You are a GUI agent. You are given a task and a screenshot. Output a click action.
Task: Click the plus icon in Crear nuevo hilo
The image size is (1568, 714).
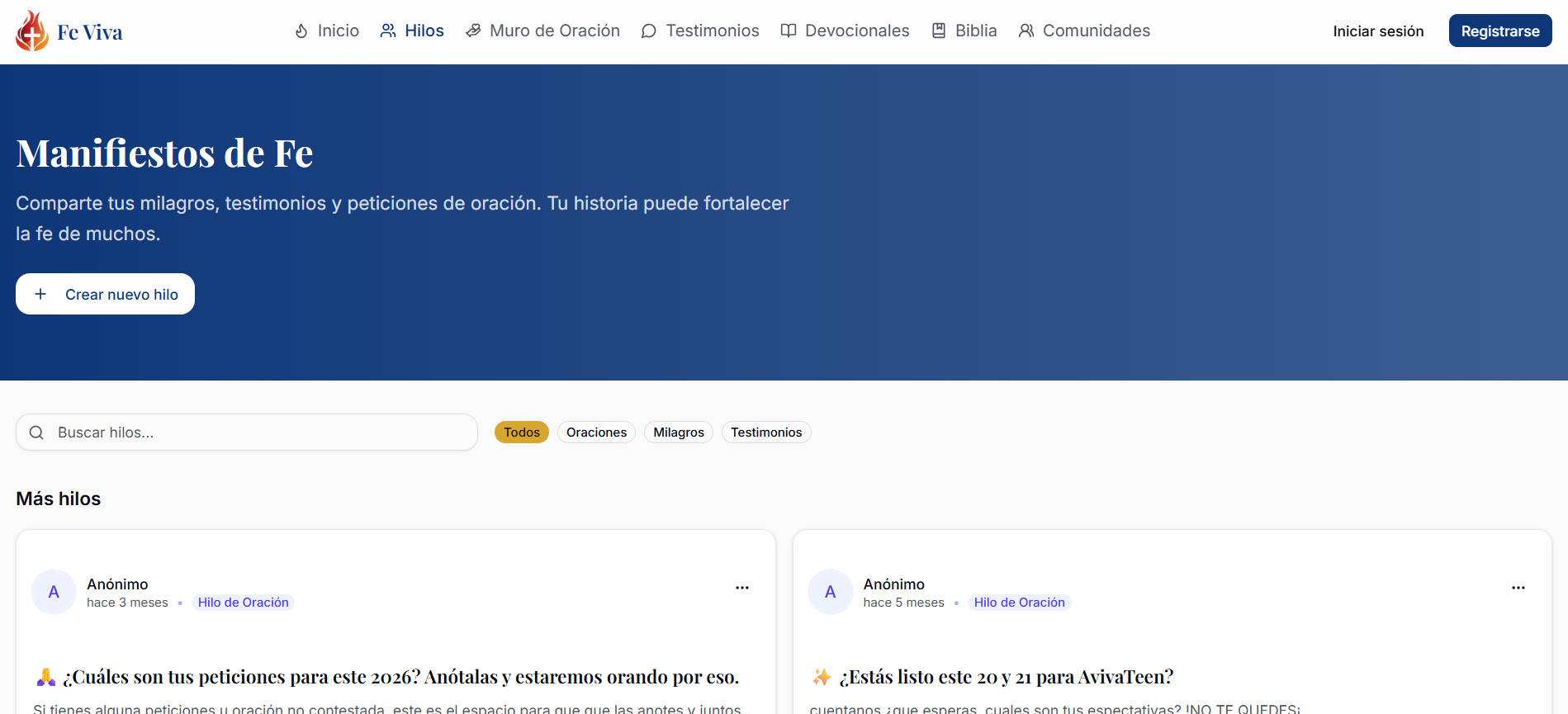click(40, 294)
